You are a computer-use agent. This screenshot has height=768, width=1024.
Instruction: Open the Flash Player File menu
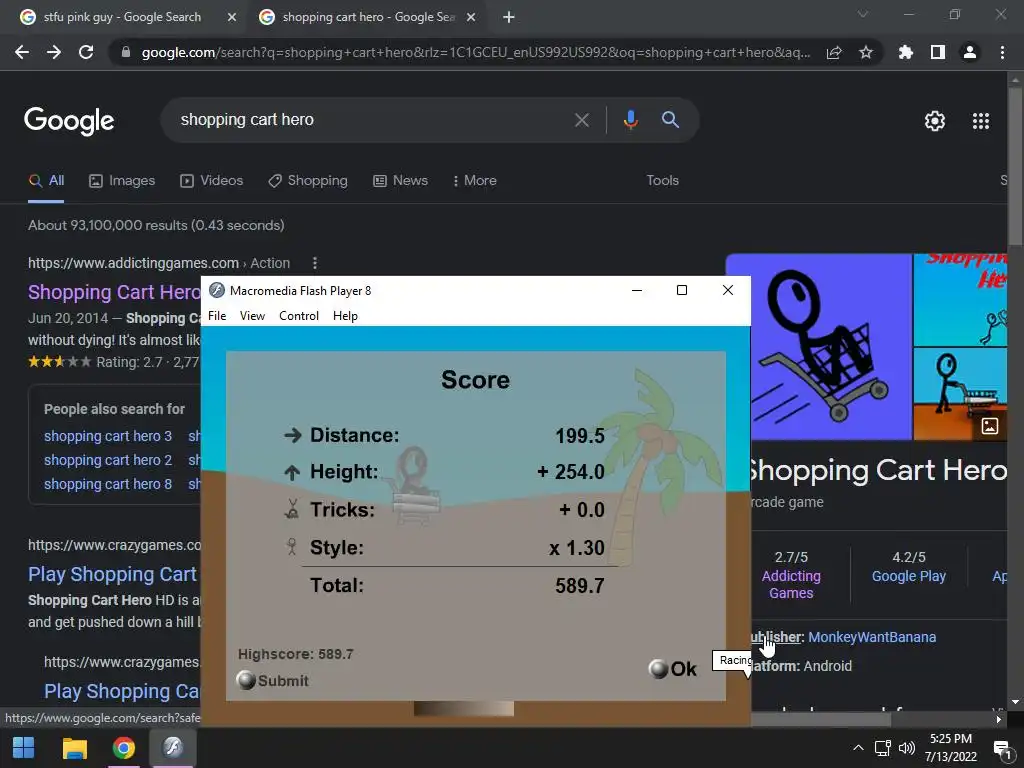click(x=217, y=316)
